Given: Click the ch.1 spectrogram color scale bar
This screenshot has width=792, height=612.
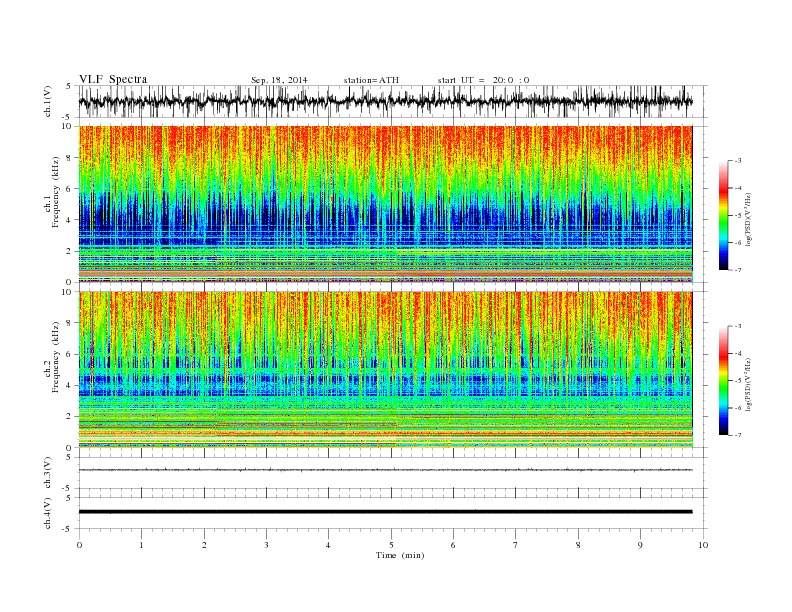Looking at the screenshot, I should [723, 215].
